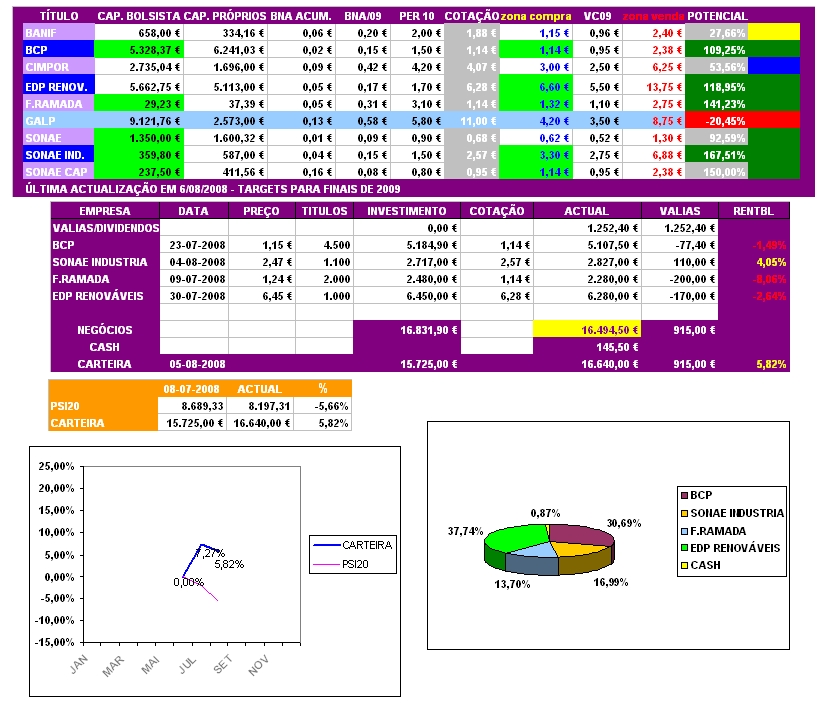This screenshot has width=836, height=726.
Task: Click the POTENCIAL column header
Action: click(717, 16)
